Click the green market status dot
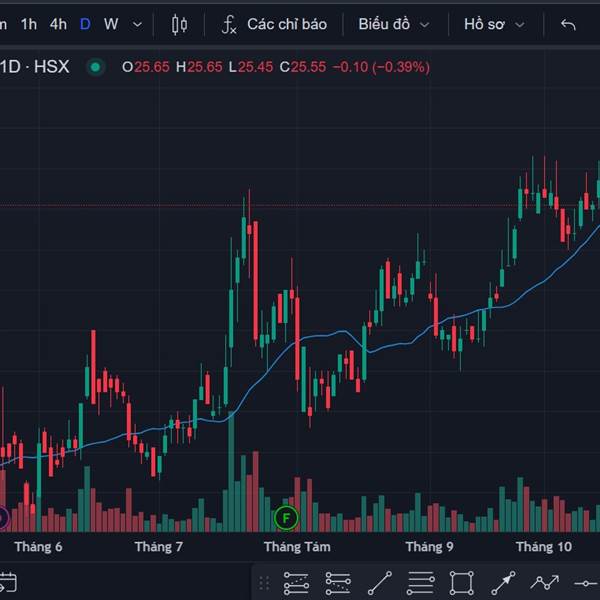The image size is (600, 600). (96, 67)
